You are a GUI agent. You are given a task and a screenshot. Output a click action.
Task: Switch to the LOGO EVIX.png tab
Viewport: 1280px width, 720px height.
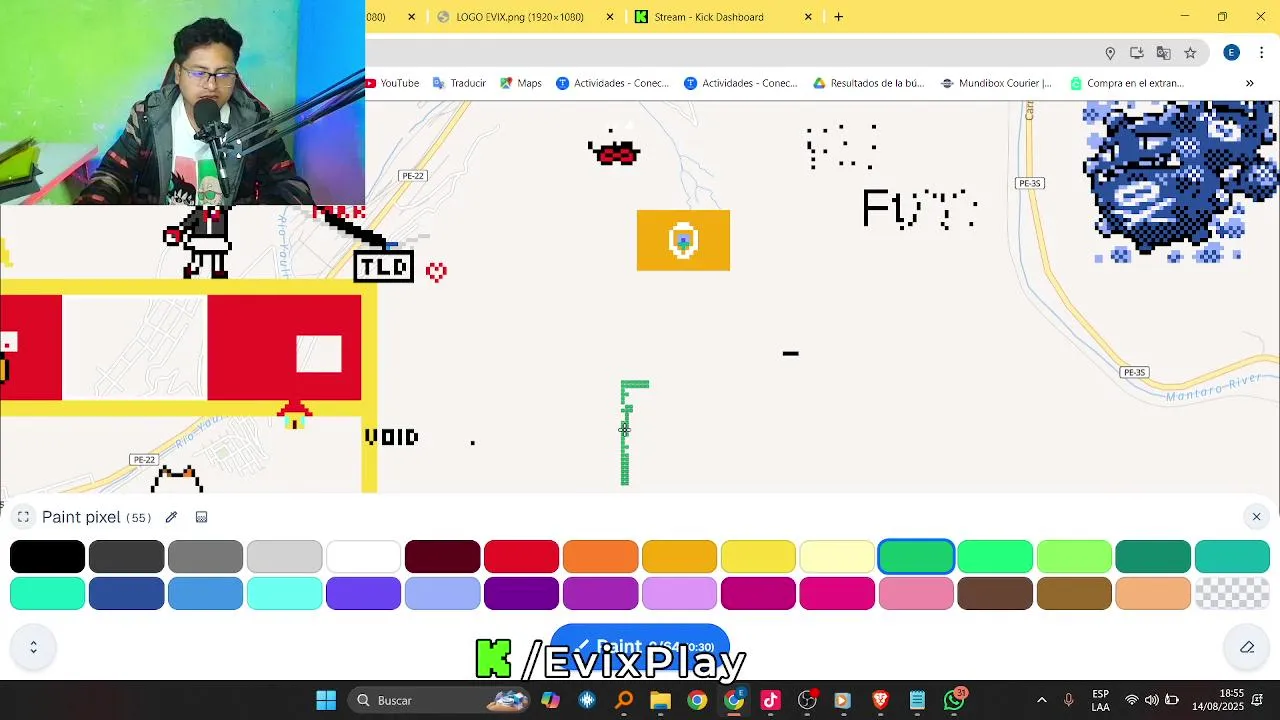520,17
